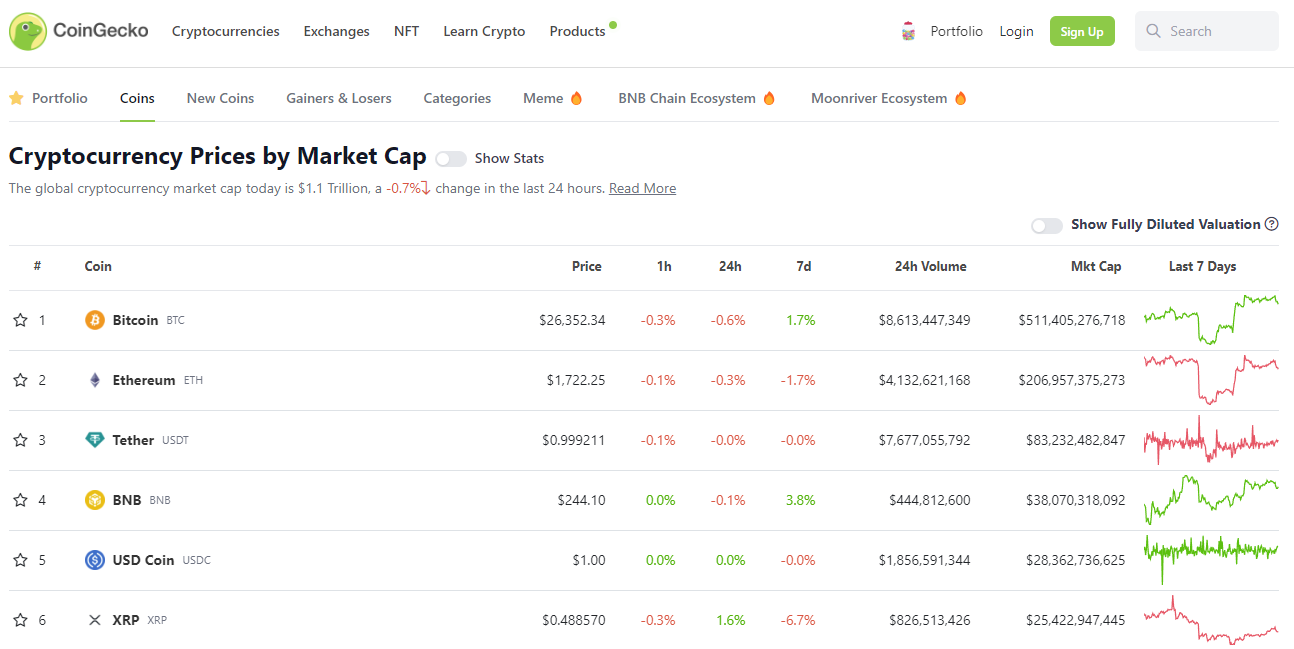Image resolution: width=1294 pixels, height=649 pixels.
Task: Open the USD Coin page link
Action: (x=143, y=560)
